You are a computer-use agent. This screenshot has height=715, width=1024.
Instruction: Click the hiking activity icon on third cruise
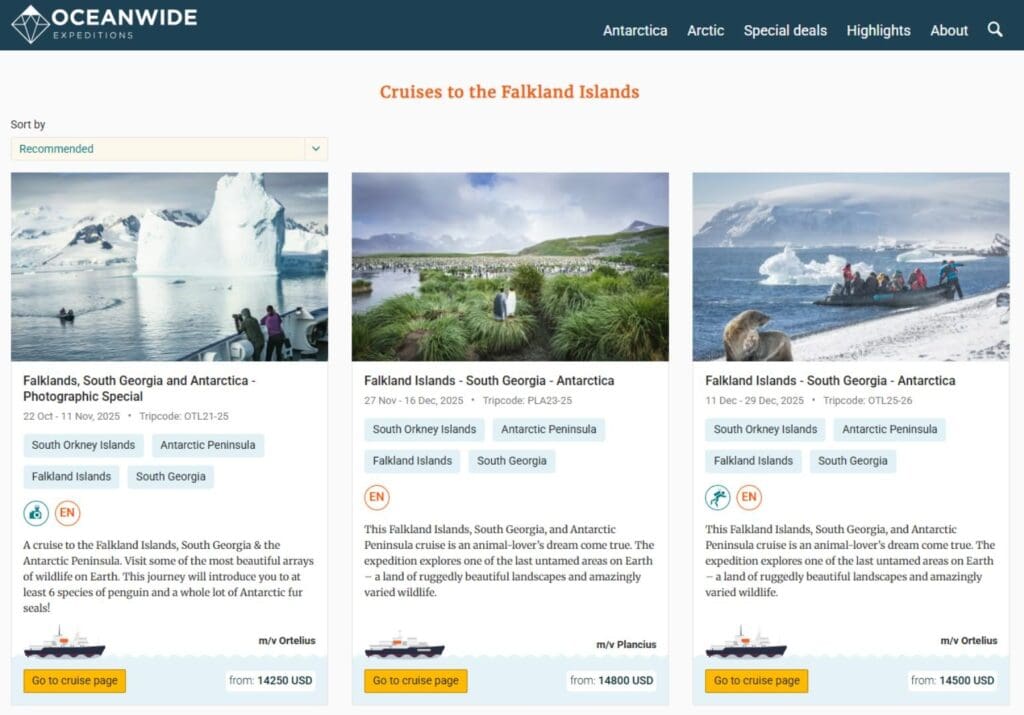tap(717, 497)
